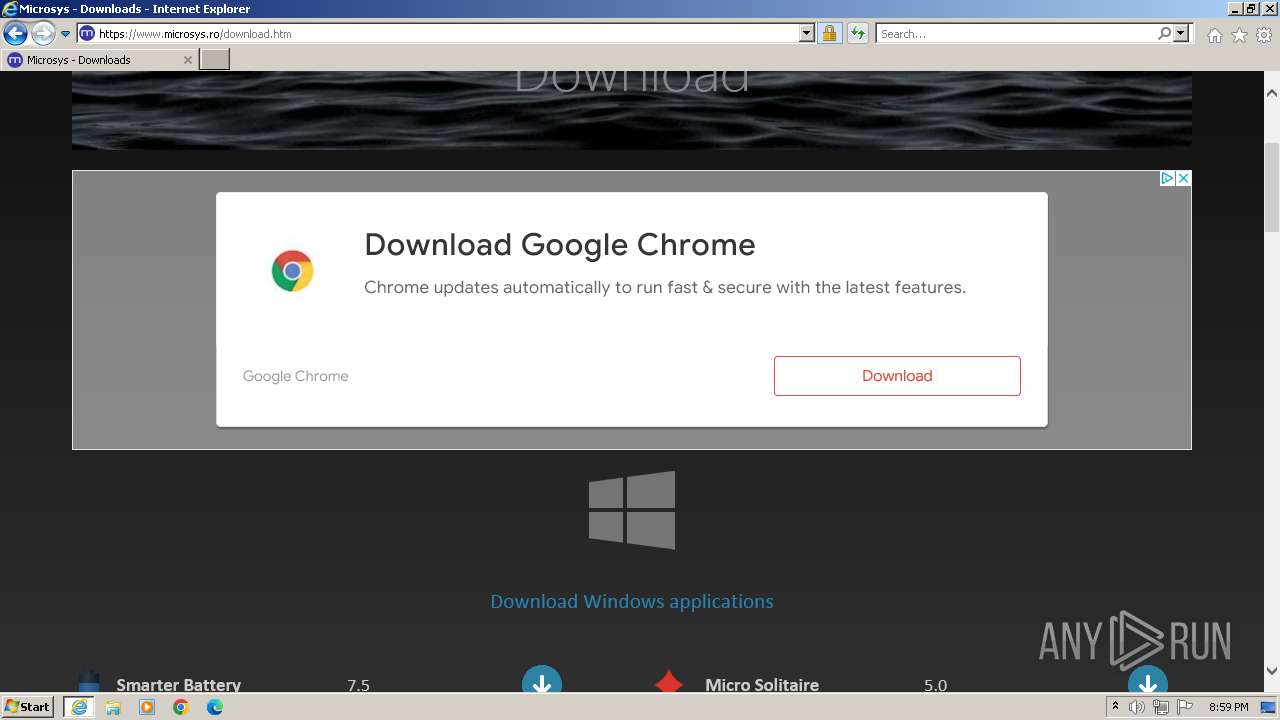Click the Windows logo graphic
The height and width of the screenshot is (720, 1280).
632,510
